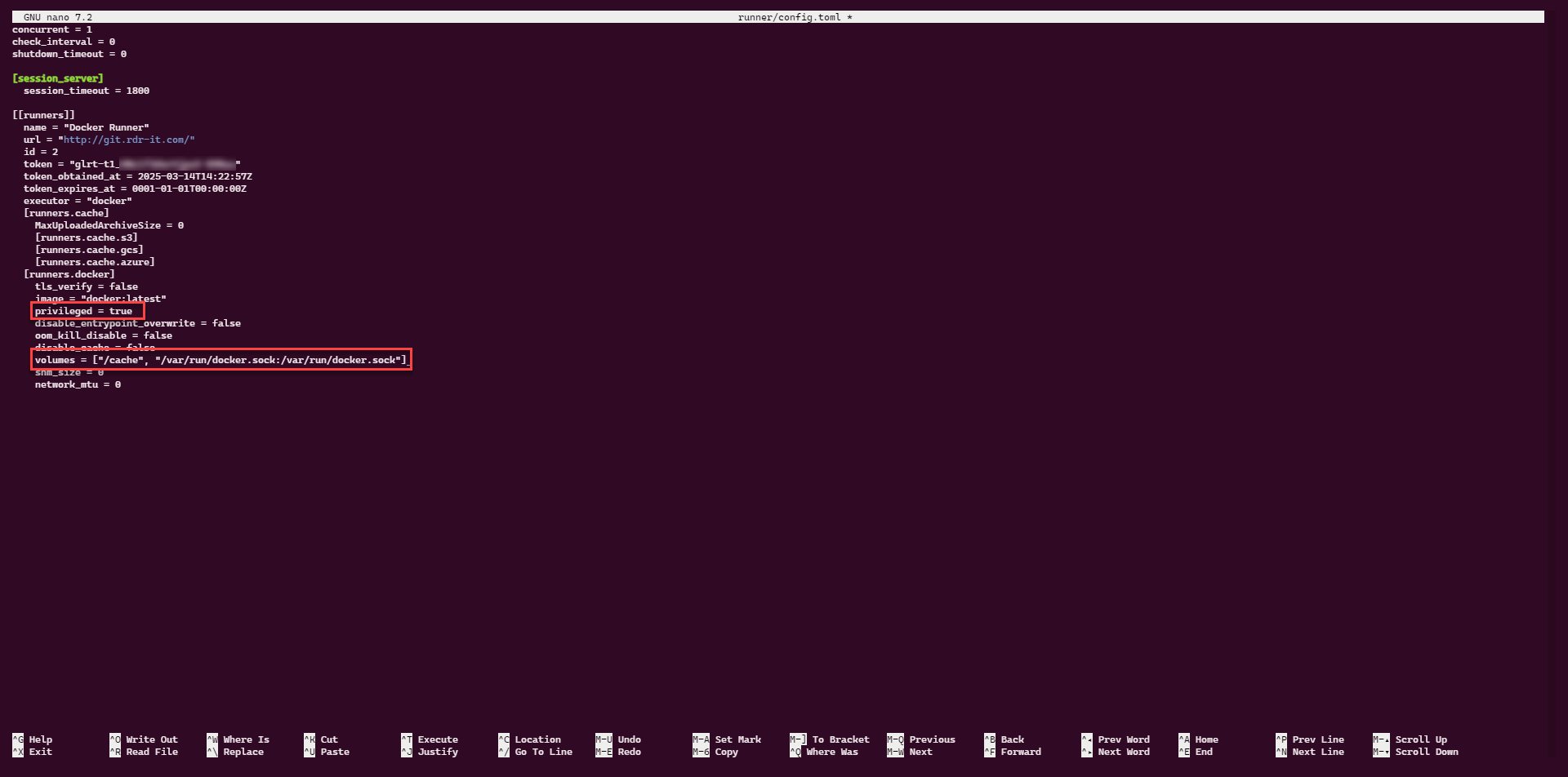
Task: Choose Read File in the bottom bar
Action: tap(151, 752)
